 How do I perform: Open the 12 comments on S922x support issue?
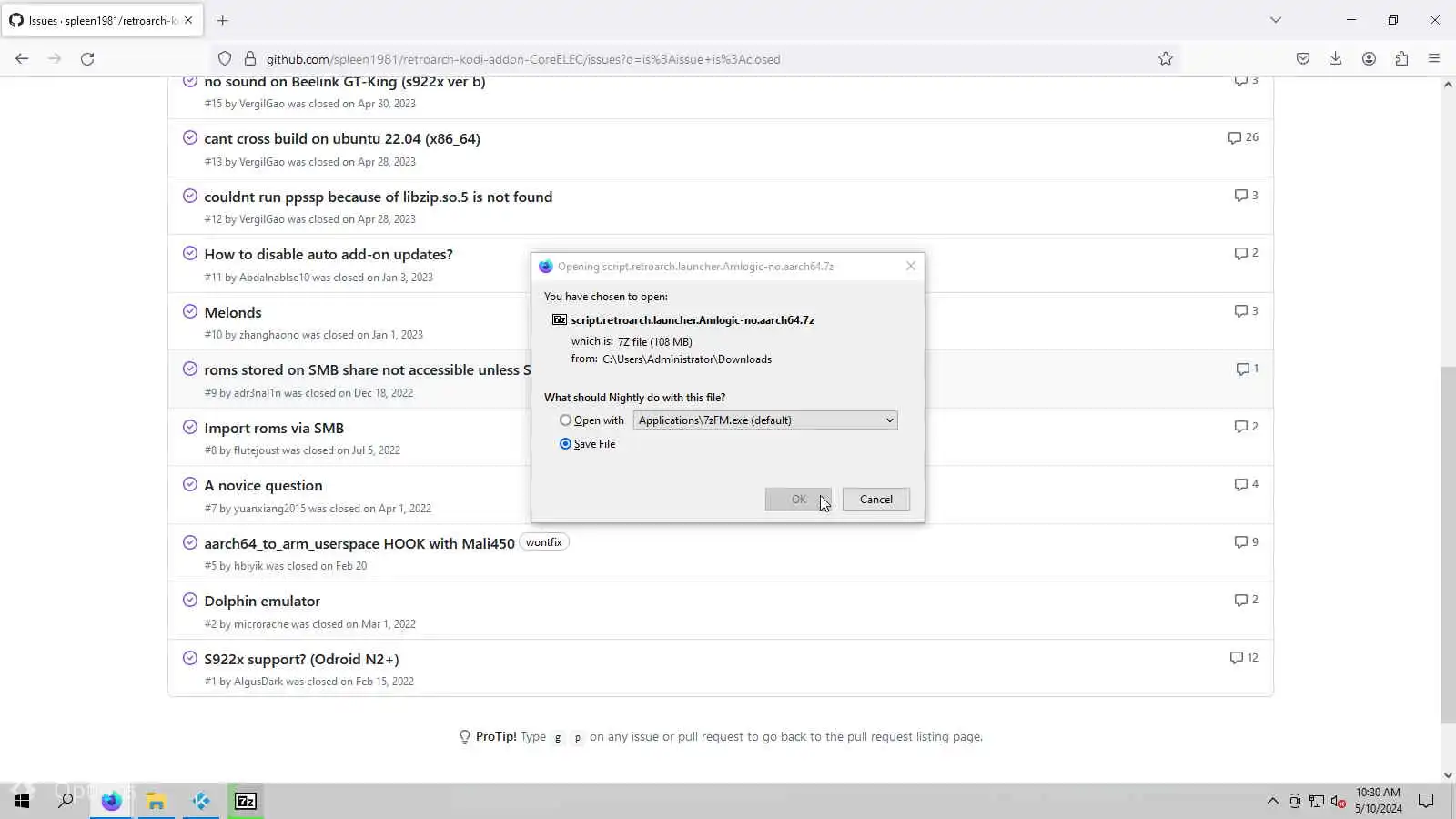1244,658
